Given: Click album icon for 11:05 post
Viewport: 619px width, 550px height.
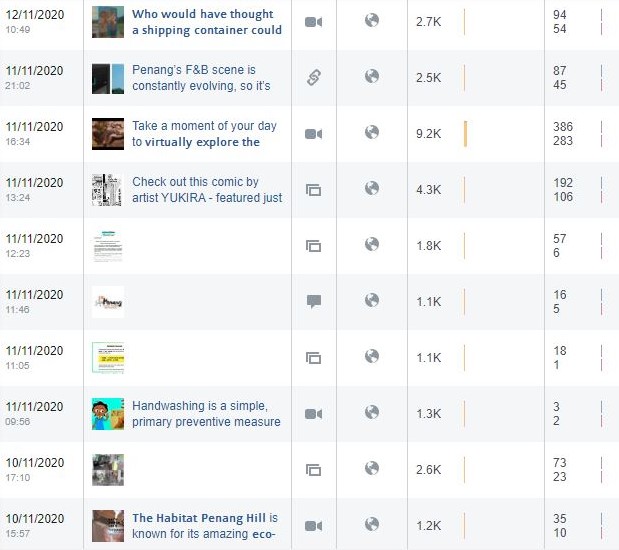Looking at the screenshot, I should [313, 358].
